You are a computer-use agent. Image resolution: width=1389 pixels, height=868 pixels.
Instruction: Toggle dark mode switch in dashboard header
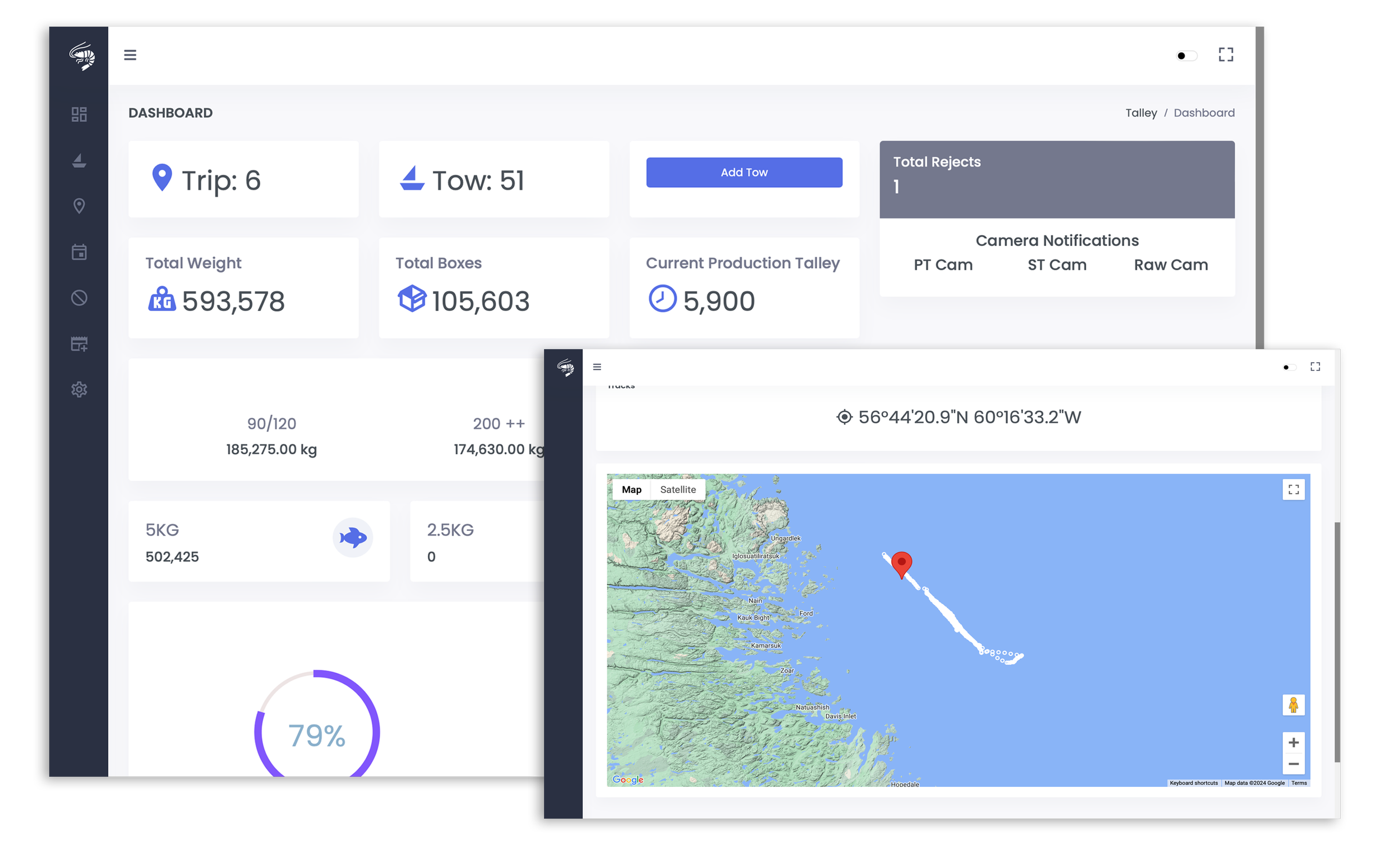click(x=1186, y=56)
